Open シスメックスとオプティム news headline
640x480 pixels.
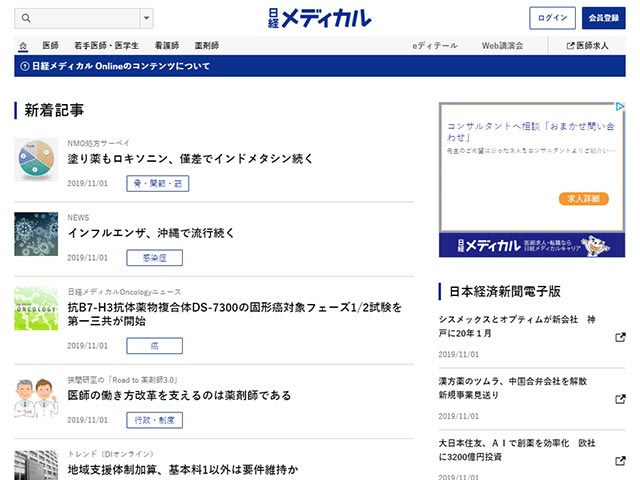tap(517, 326)
